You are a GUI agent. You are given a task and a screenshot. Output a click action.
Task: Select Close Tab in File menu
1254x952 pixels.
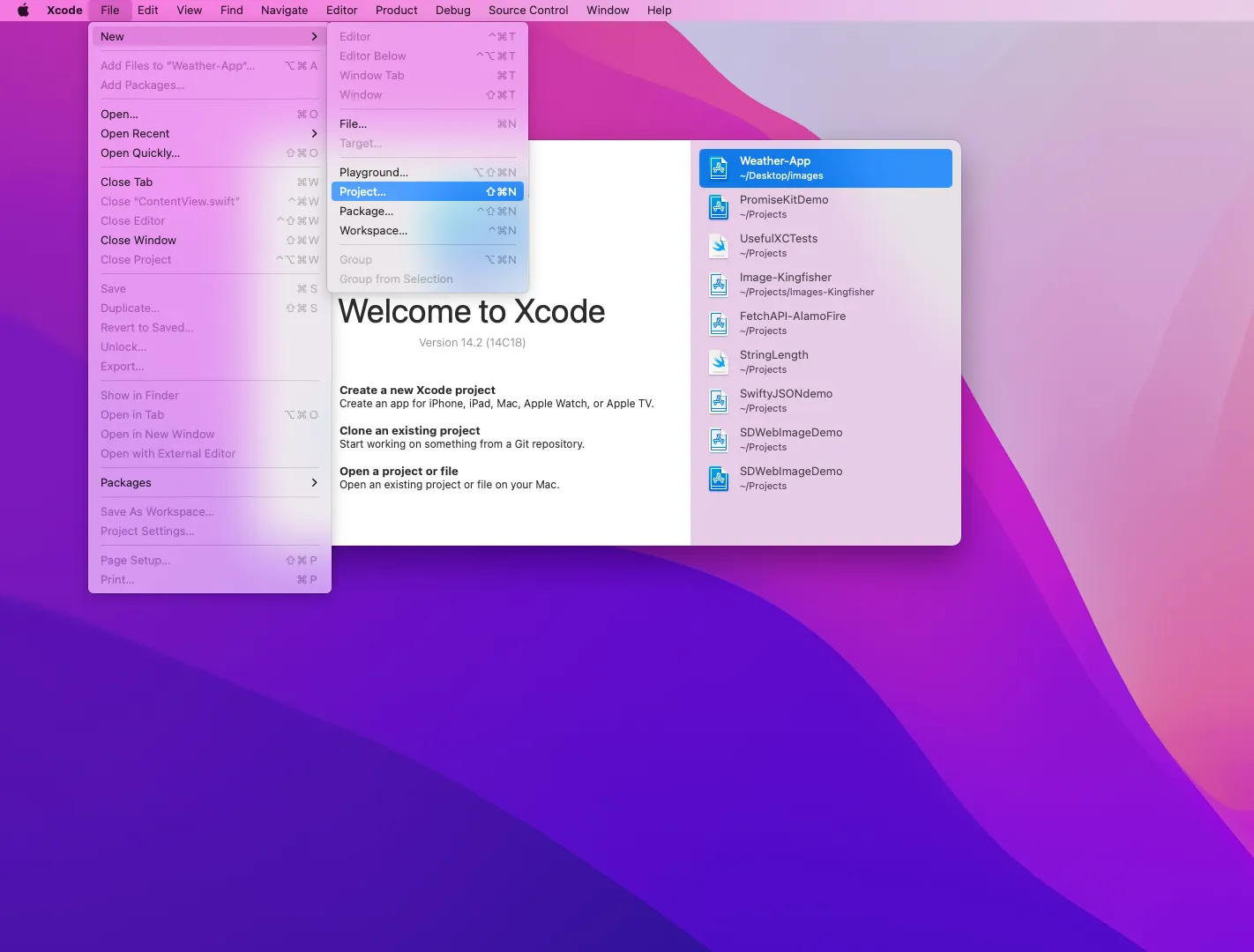210,182
